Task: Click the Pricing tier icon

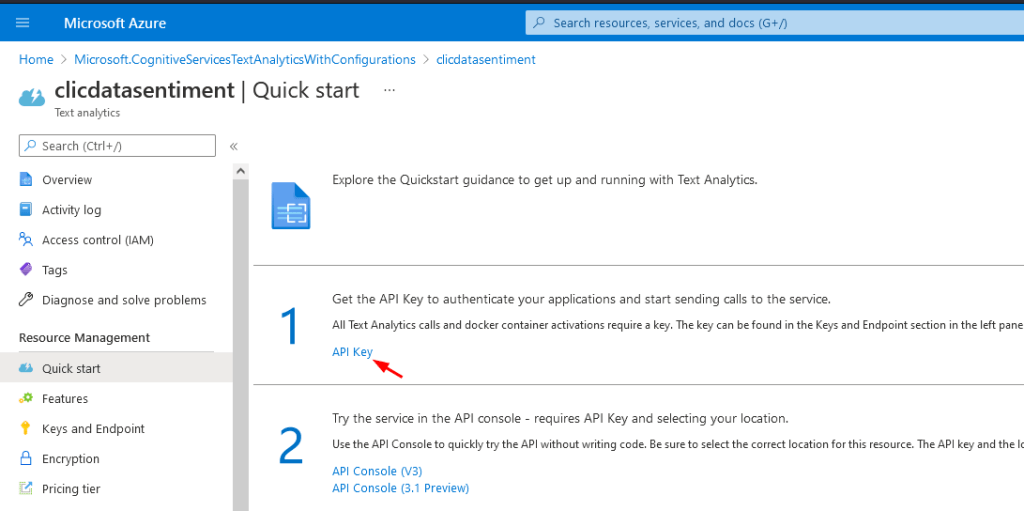Action: (x=25, y=489)
